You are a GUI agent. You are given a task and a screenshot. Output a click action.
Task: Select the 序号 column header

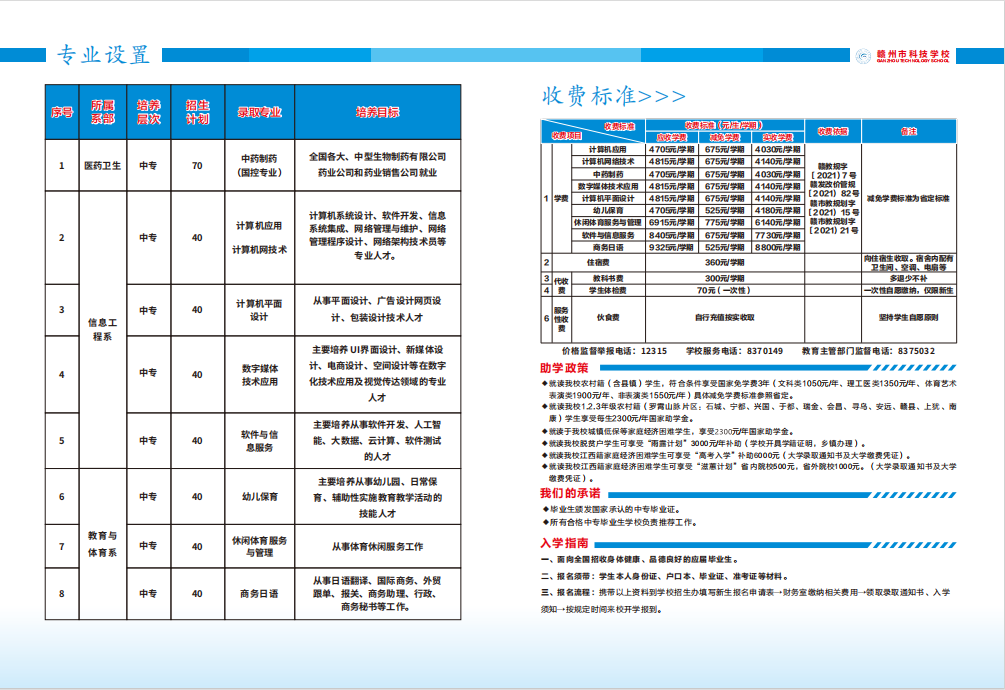click(x=62, y=112)
